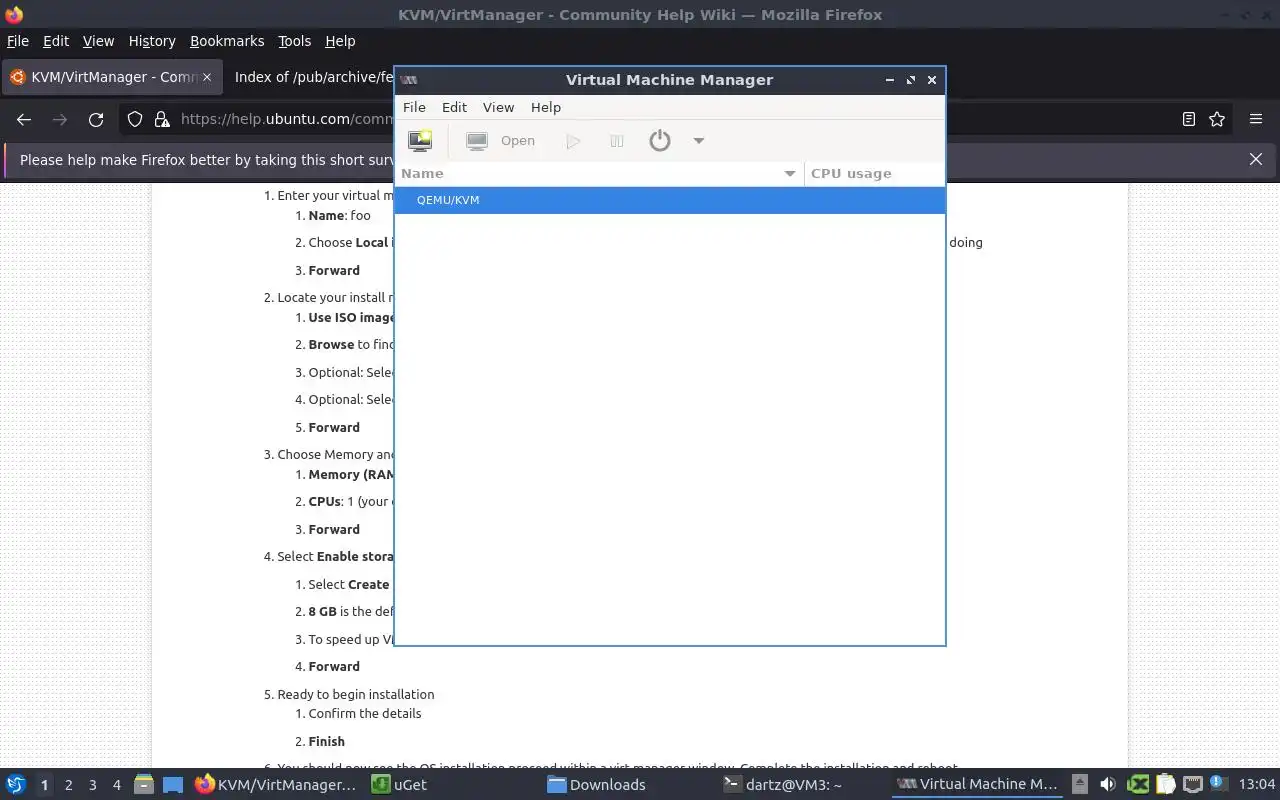Sort by the Name column header
Image resolution: width=1280 pixels, height=800 pixels.
click(x=599, y=173)
